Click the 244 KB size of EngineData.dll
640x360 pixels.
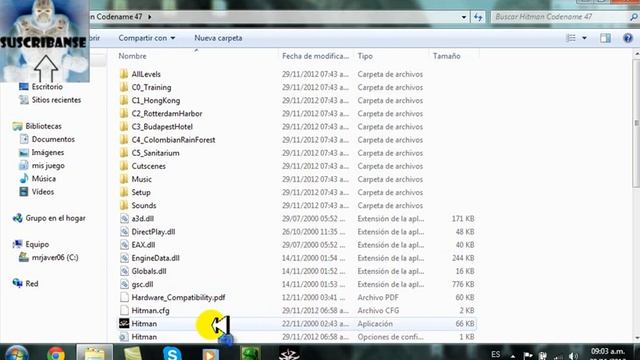463,258
